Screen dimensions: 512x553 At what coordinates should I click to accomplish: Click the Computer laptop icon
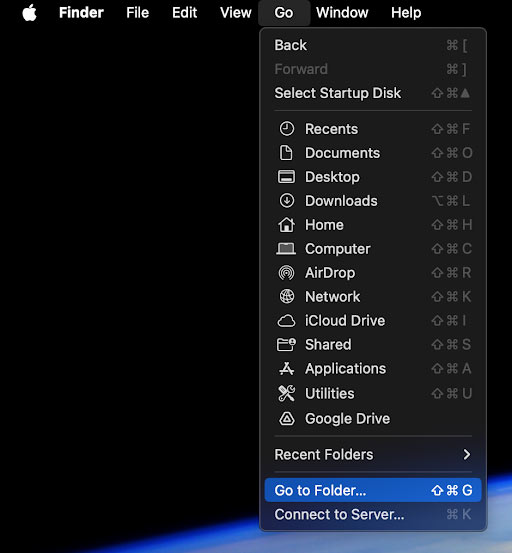coord(286,249)
